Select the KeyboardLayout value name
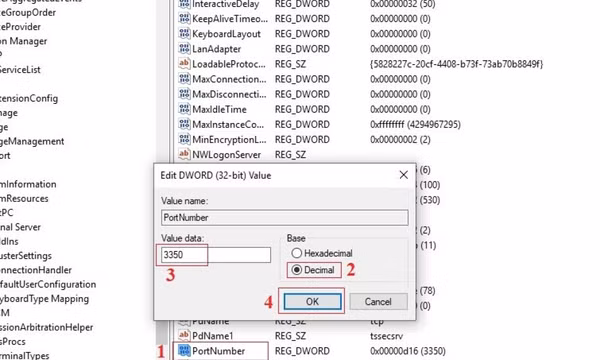This screenshot has width=600, height=360. (x=227, y=34)
